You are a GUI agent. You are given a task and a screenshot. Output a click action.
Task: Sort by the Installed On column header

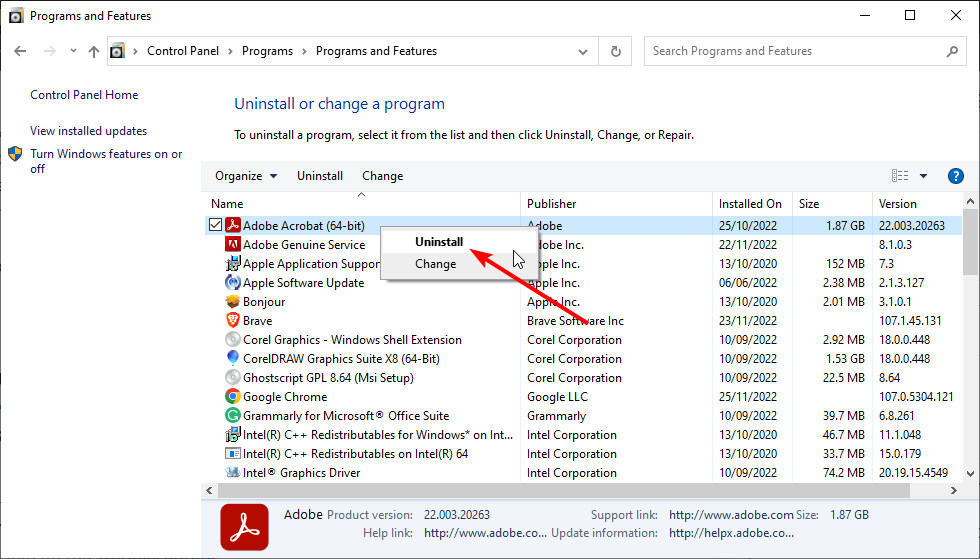(x=752, y=204)
